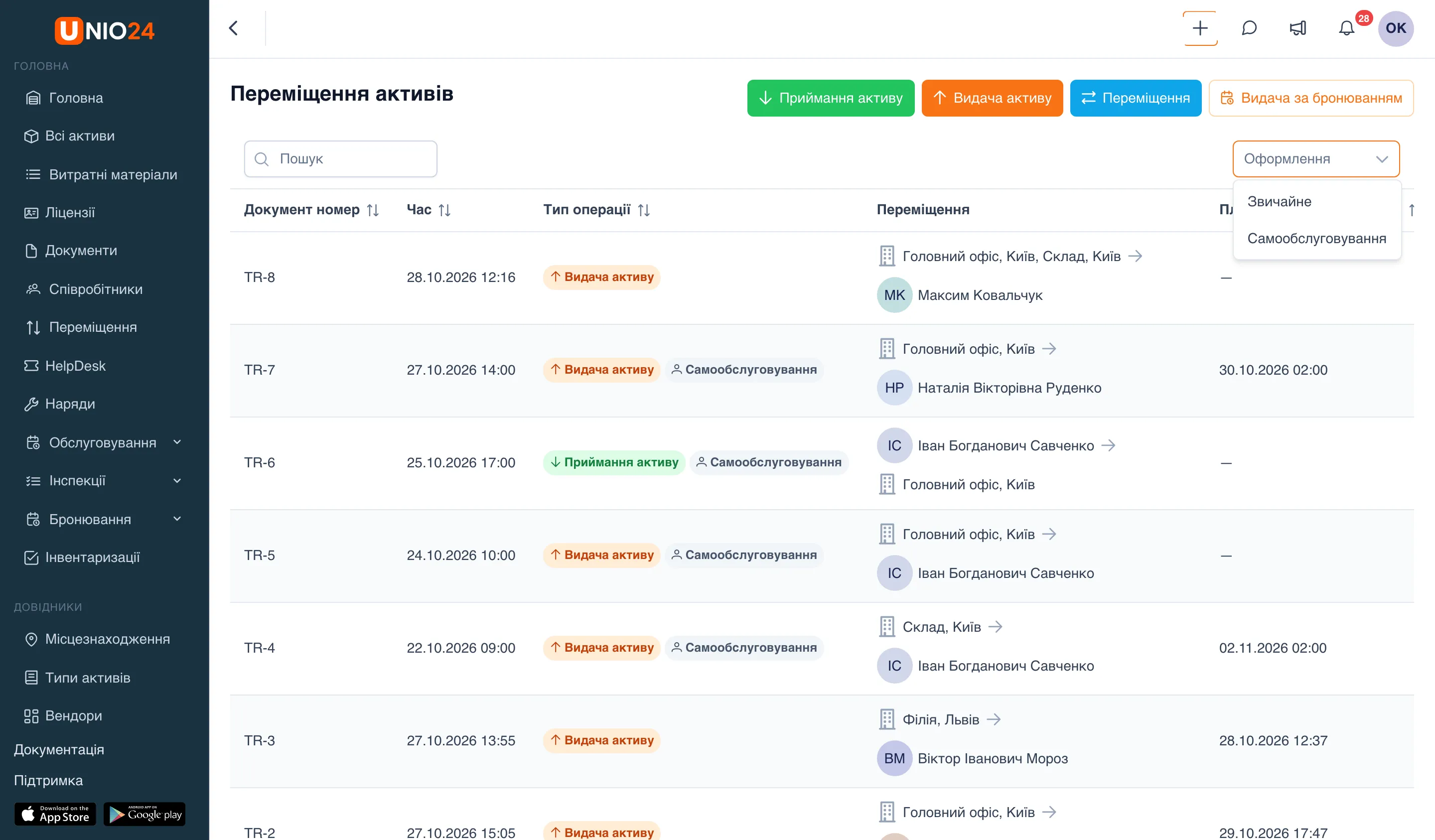Viewport: 1435px width, 840px height.
Task: Open the chat bubble icon
Action: click(x=1249, y=28)
